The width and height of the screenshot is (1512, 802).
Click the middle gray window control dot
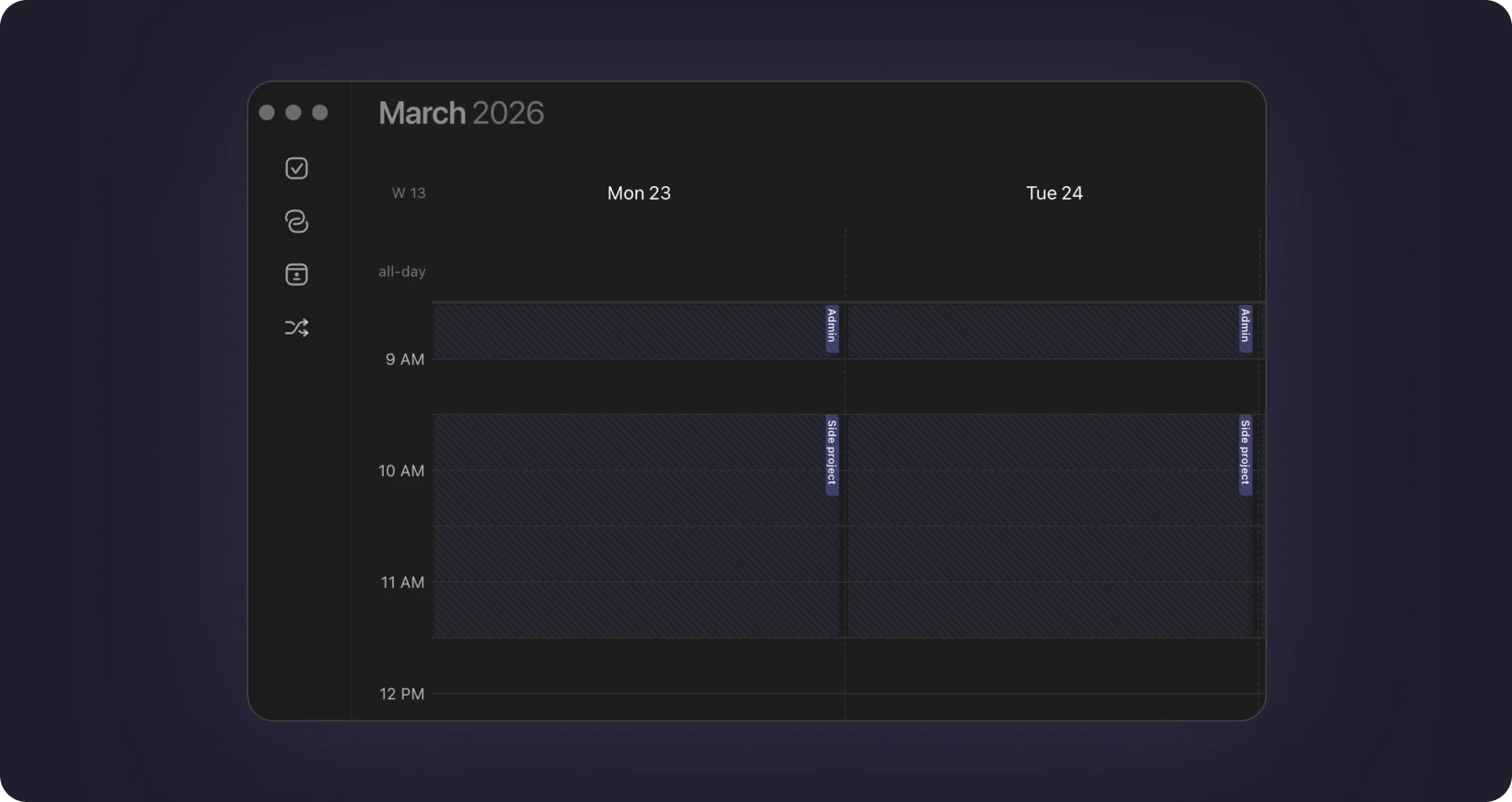click(x=293, y=112)
